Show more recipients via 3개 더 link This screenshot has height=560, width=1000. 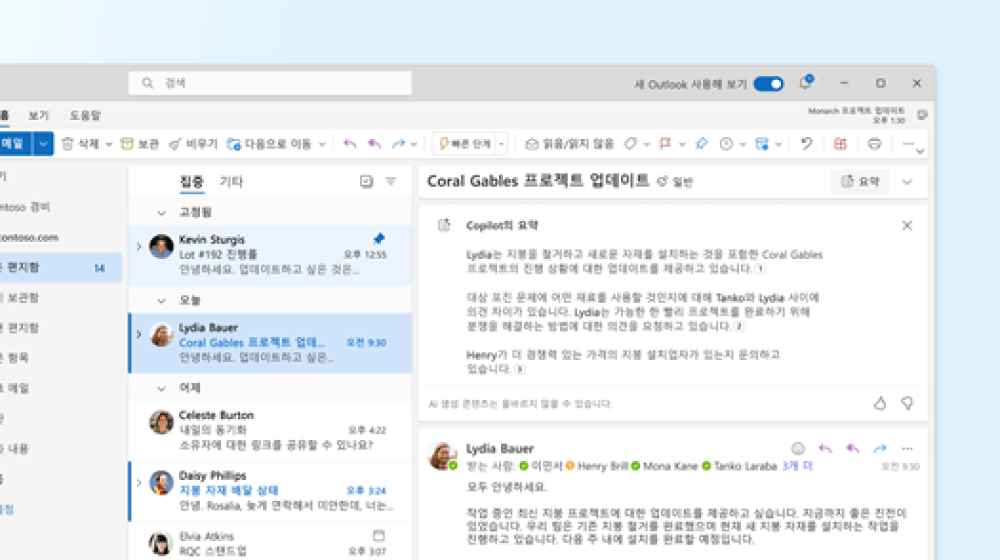click(x=797, y=466)
